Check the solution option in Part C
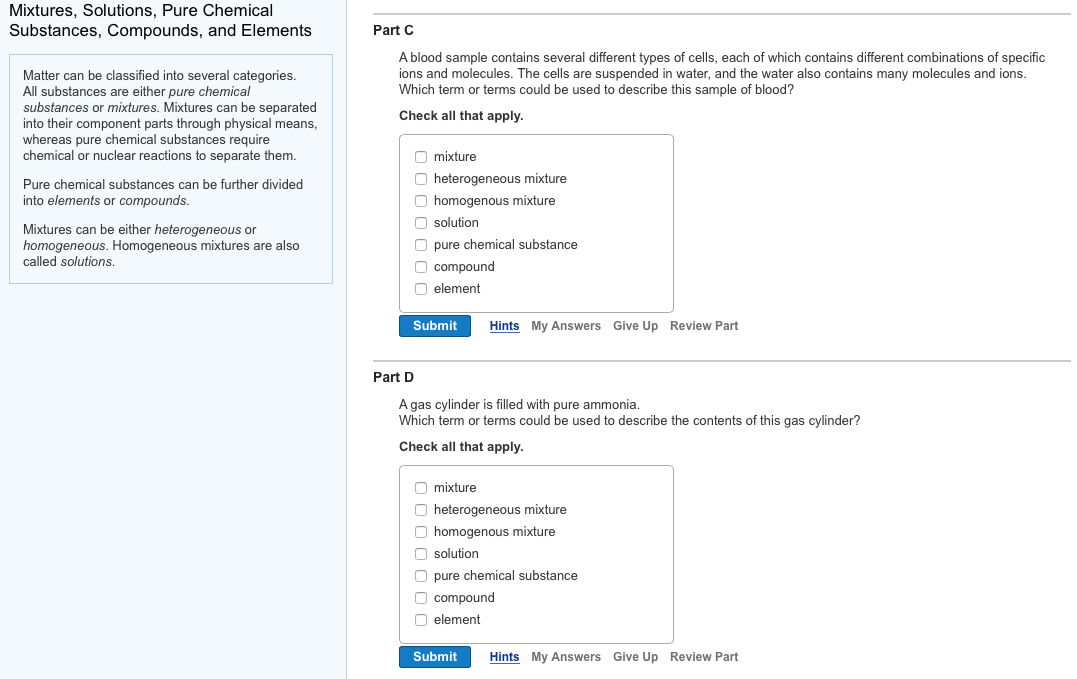 (421, 222)
